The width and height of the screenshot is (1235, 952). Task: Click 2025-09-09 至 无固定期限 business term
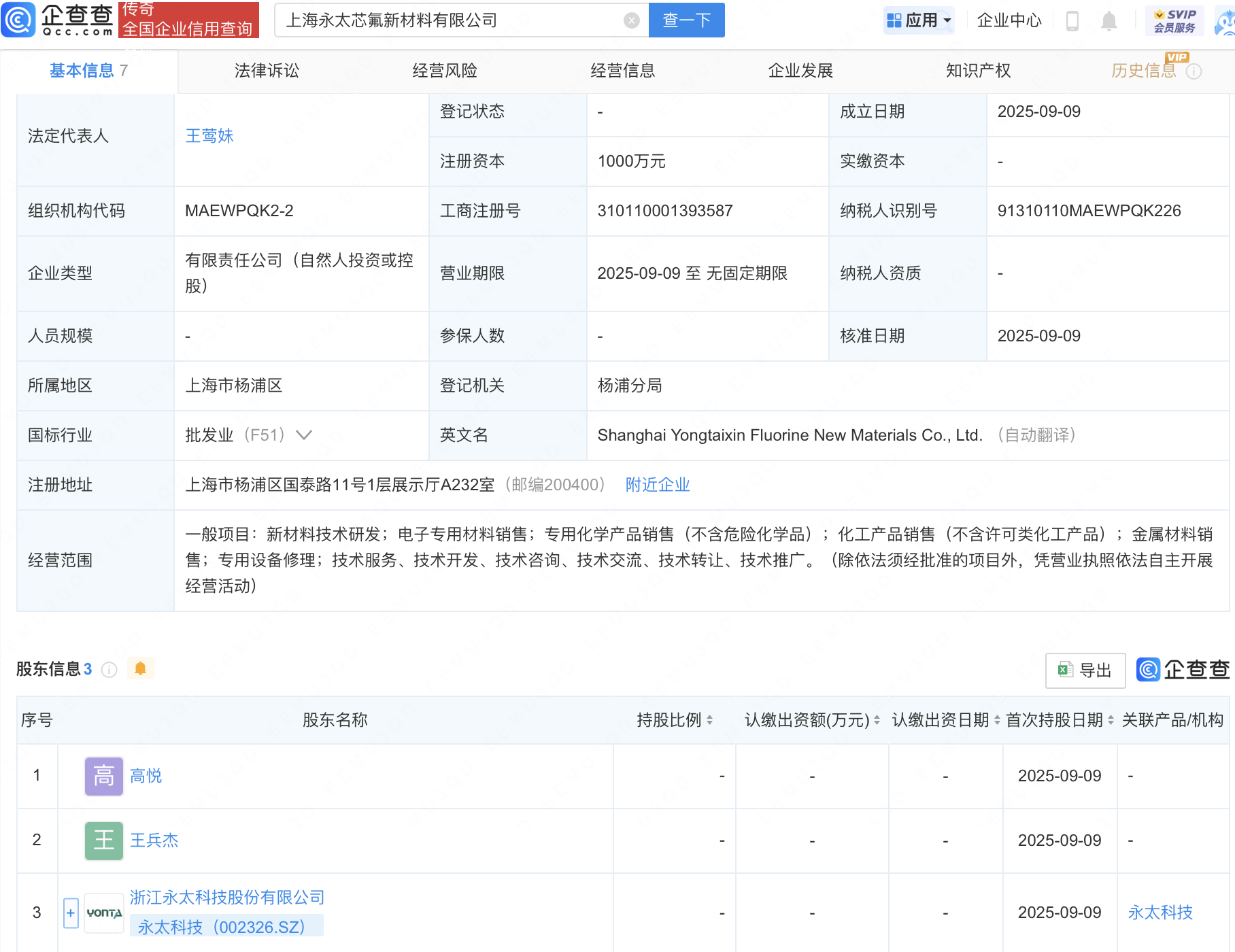692,273
